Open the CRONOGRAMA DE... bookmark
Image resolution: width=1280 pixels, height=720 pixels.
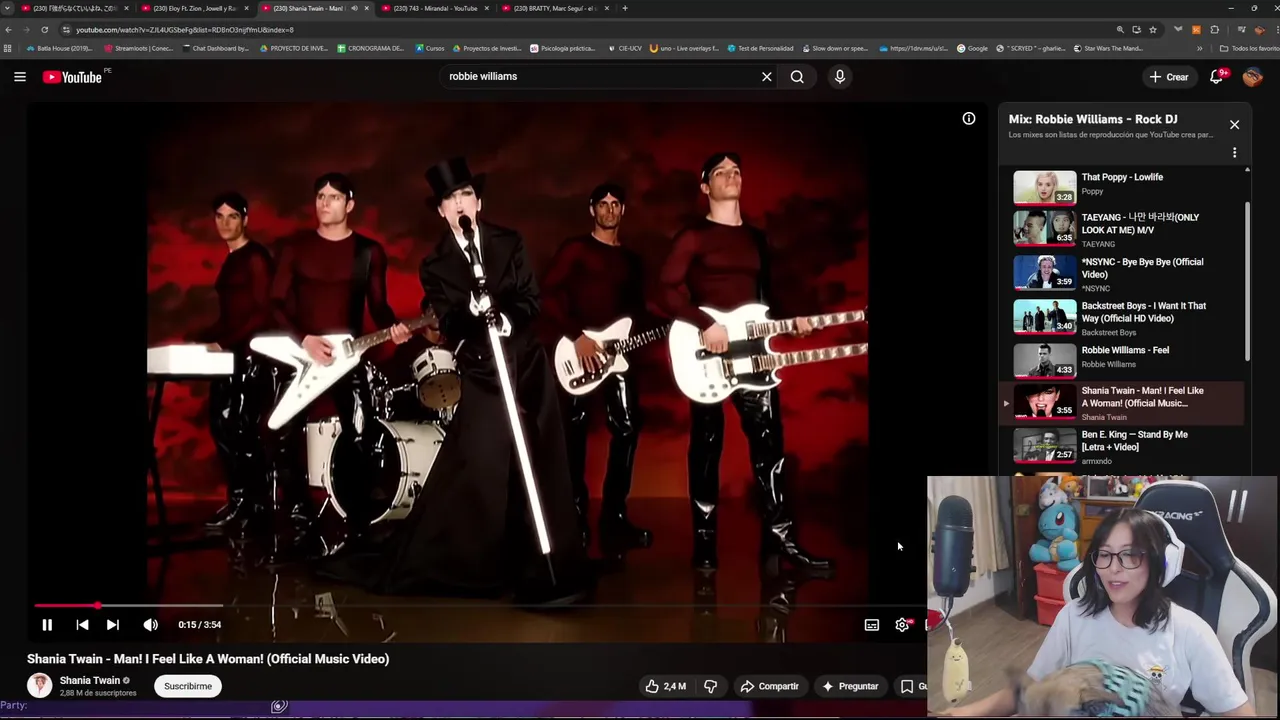370,48
